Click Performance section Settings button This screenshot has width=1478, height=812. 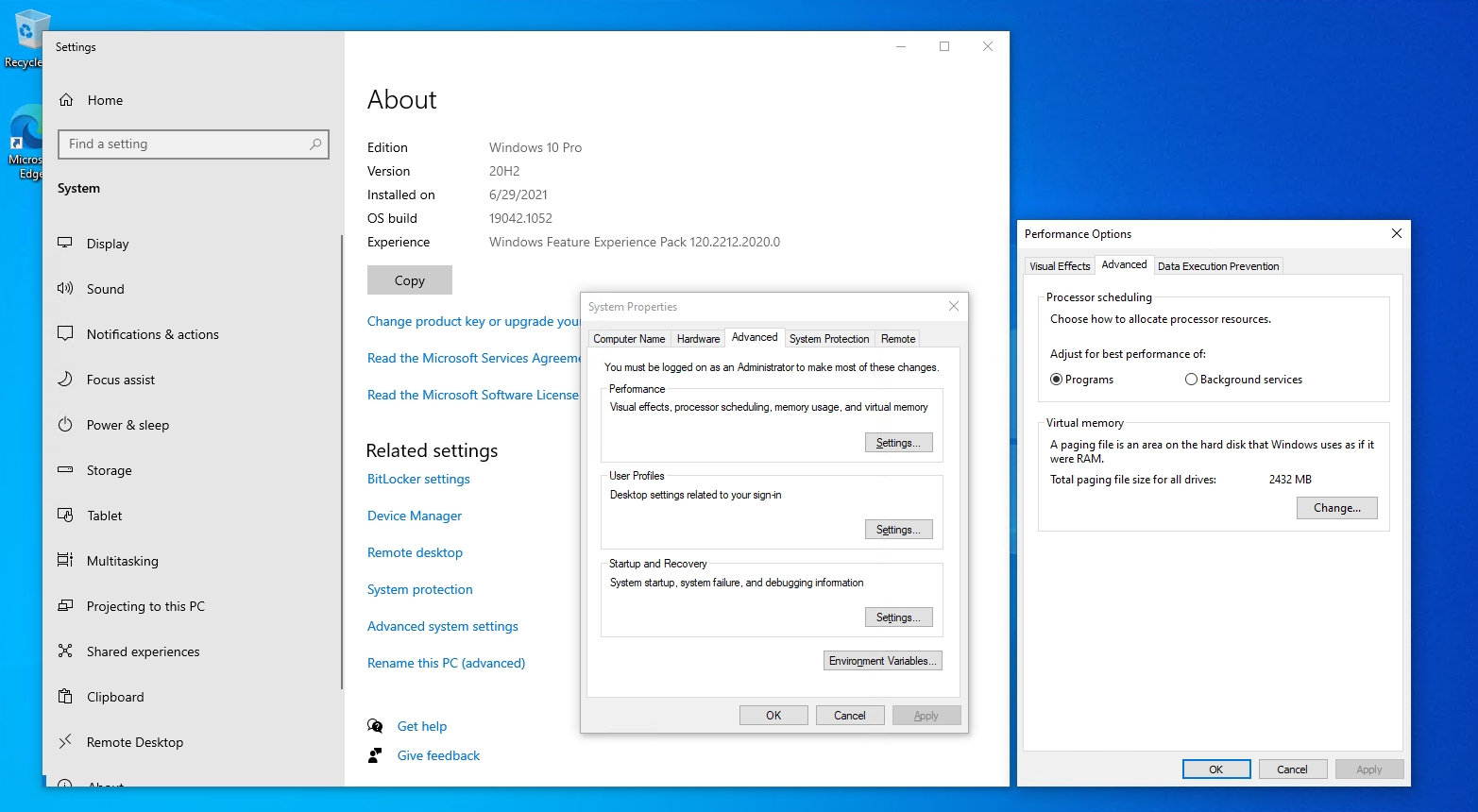pos(898,443)
